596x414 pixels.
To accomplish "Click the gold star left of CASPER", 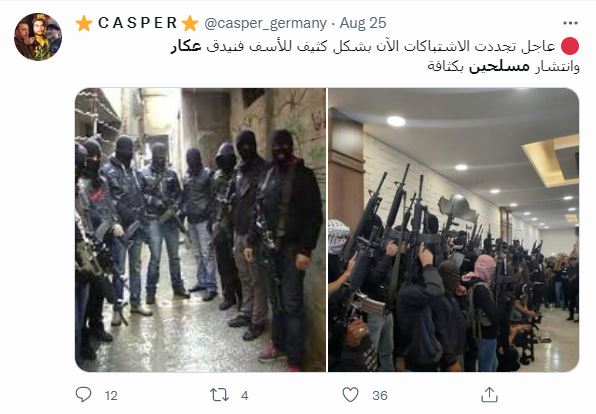I will click(84, 23).
